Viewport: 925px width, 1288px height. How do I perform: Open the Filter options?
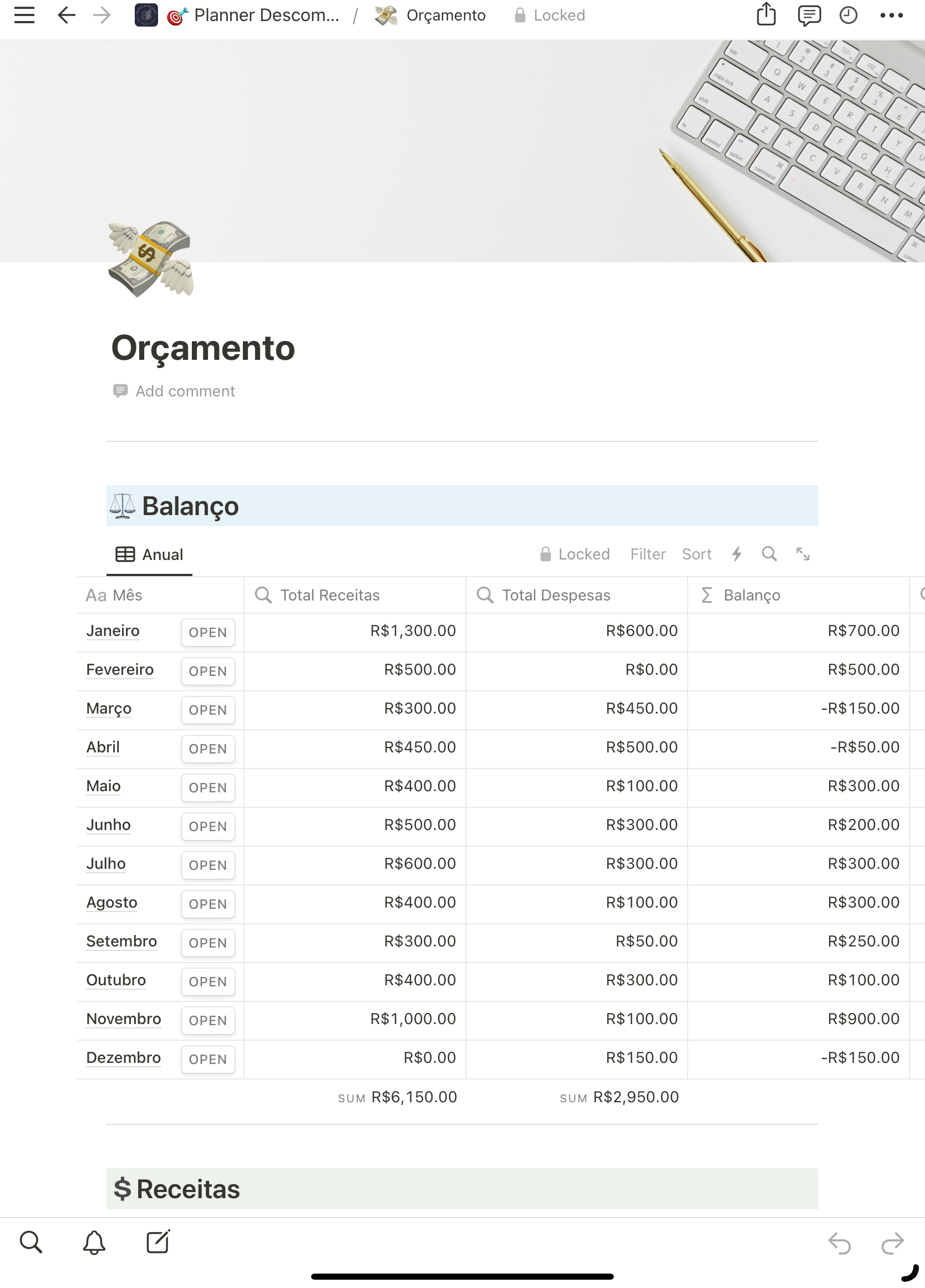[647, 554]
